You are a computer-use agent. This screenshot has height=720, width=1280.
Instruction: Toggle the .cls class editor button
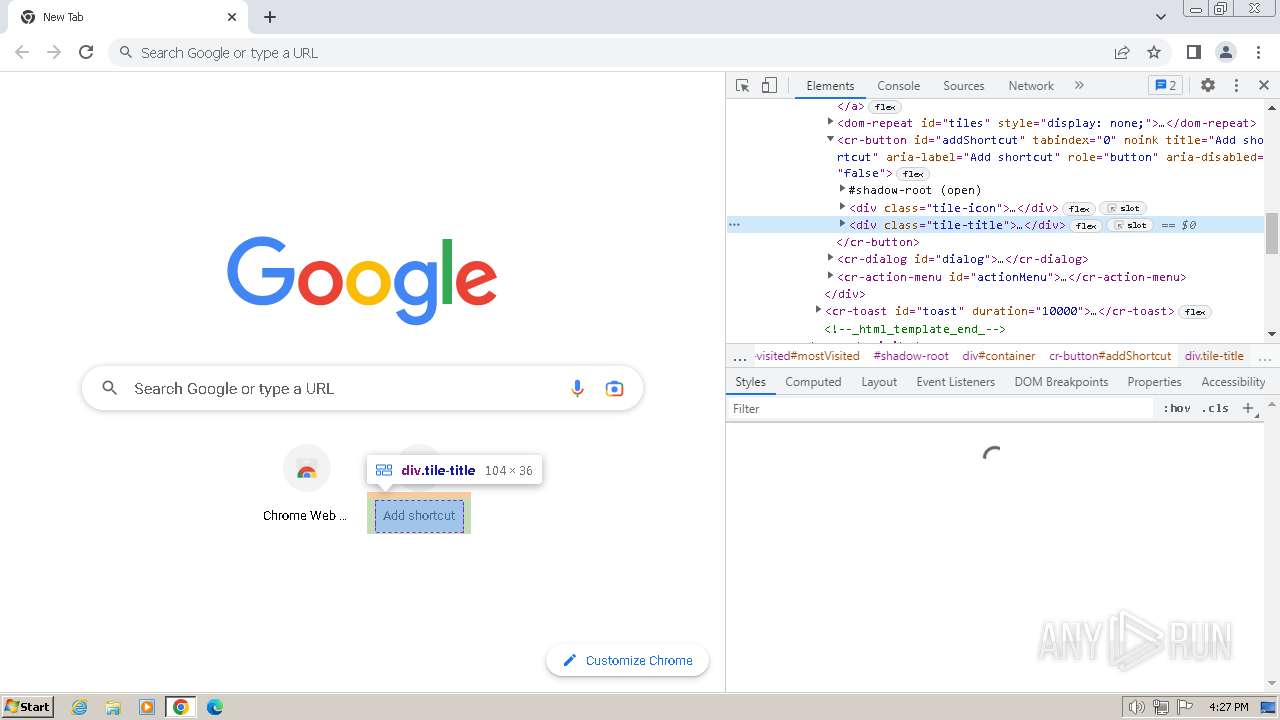(1215, 408)
